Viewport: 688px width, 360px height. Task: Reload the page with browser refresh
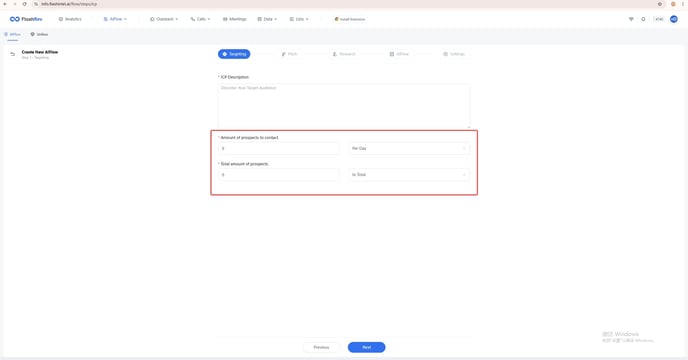tap(25, 4)
